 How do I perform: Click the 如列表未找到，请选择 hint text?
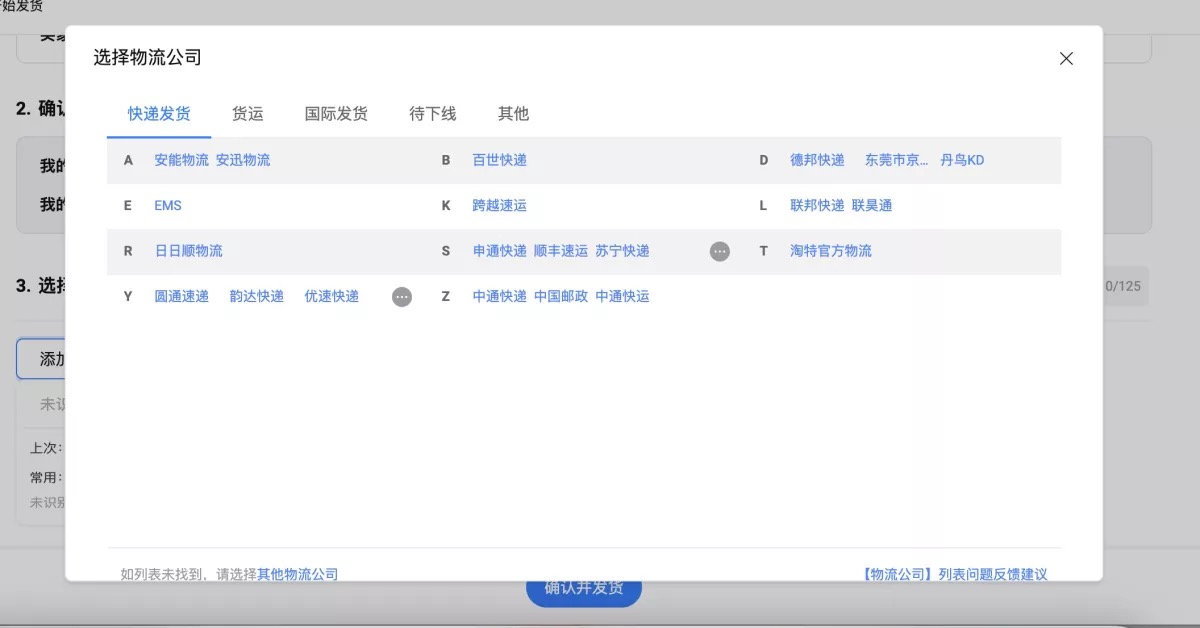(x=189, y=574)
